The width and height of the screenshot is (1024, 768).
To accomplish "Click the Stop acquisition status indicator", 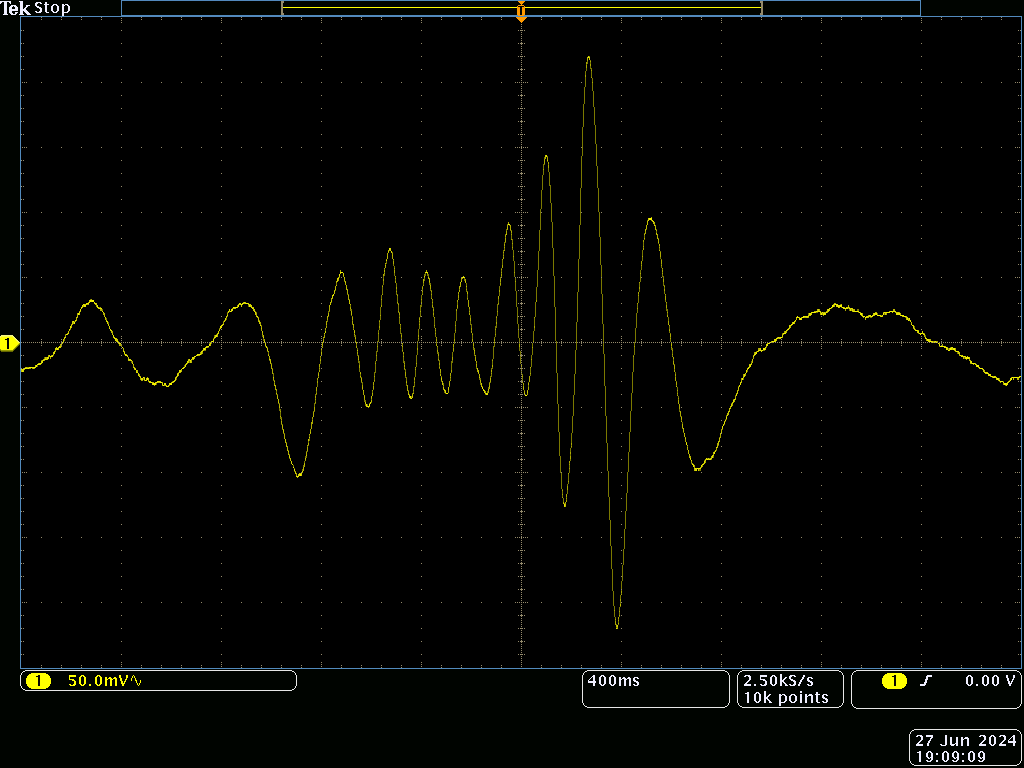I will click(53, 8).
